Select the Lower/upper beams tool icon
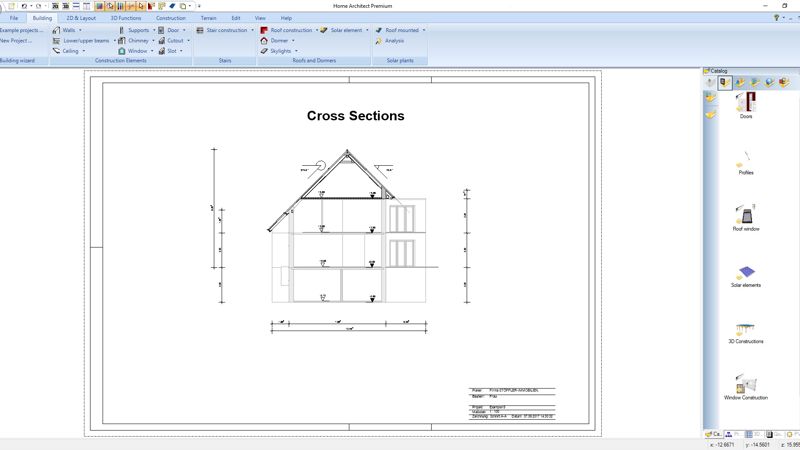This screenshot has height=450, width=800. coord(56,40)
